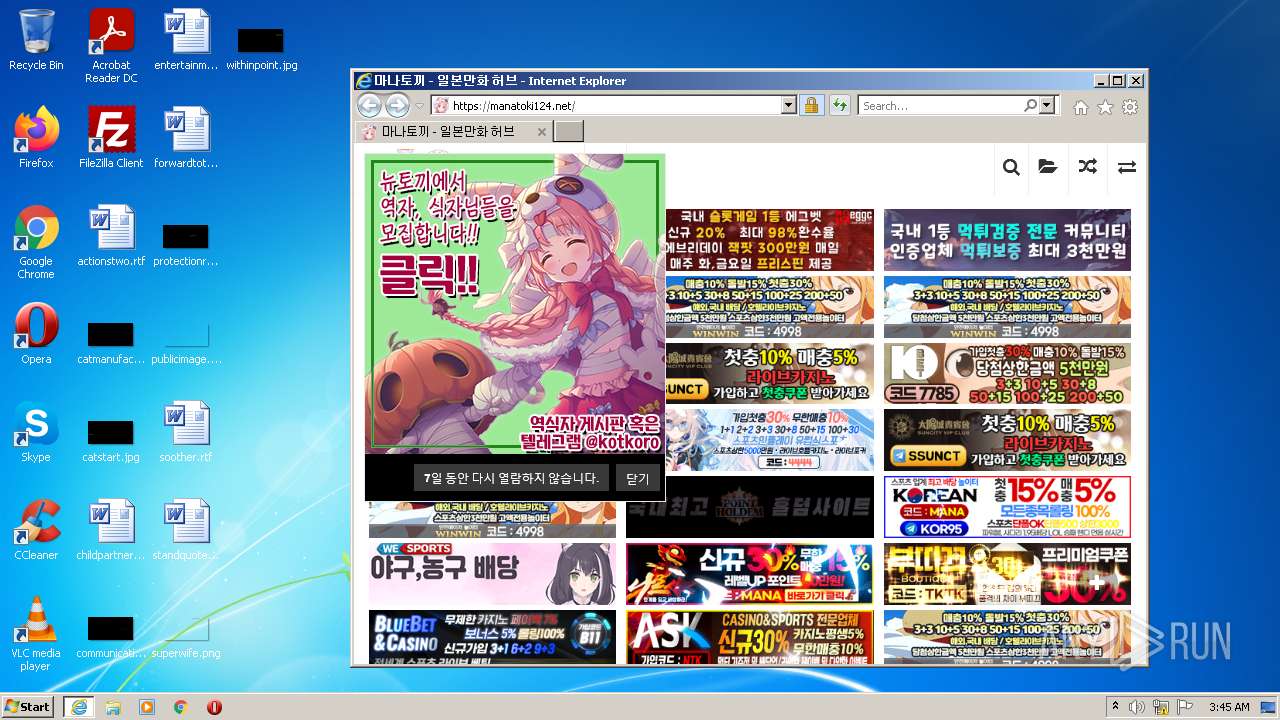The height and width of the screenshot is (720, 1280).
Task: Click the SSUNCT 첫충10% banner next to the popup
Action: [769, 373]
